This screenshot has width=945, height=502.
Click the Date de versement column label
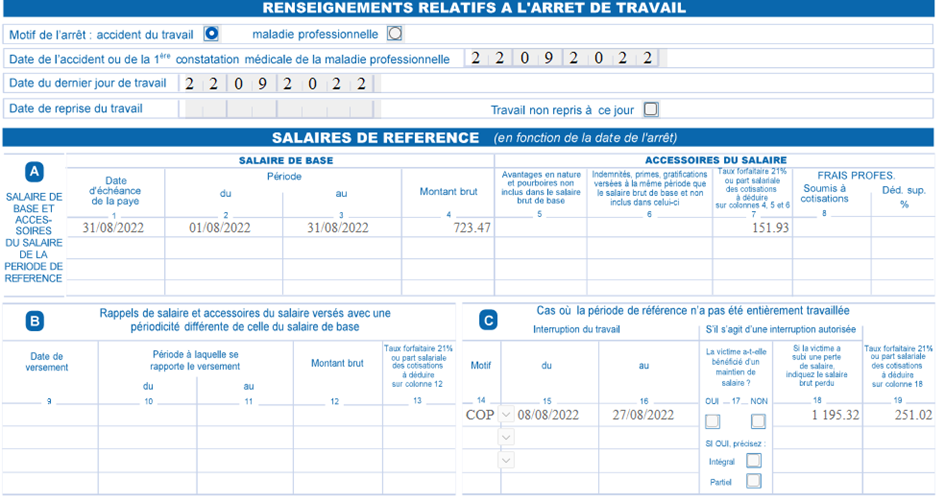coord(47,362)
